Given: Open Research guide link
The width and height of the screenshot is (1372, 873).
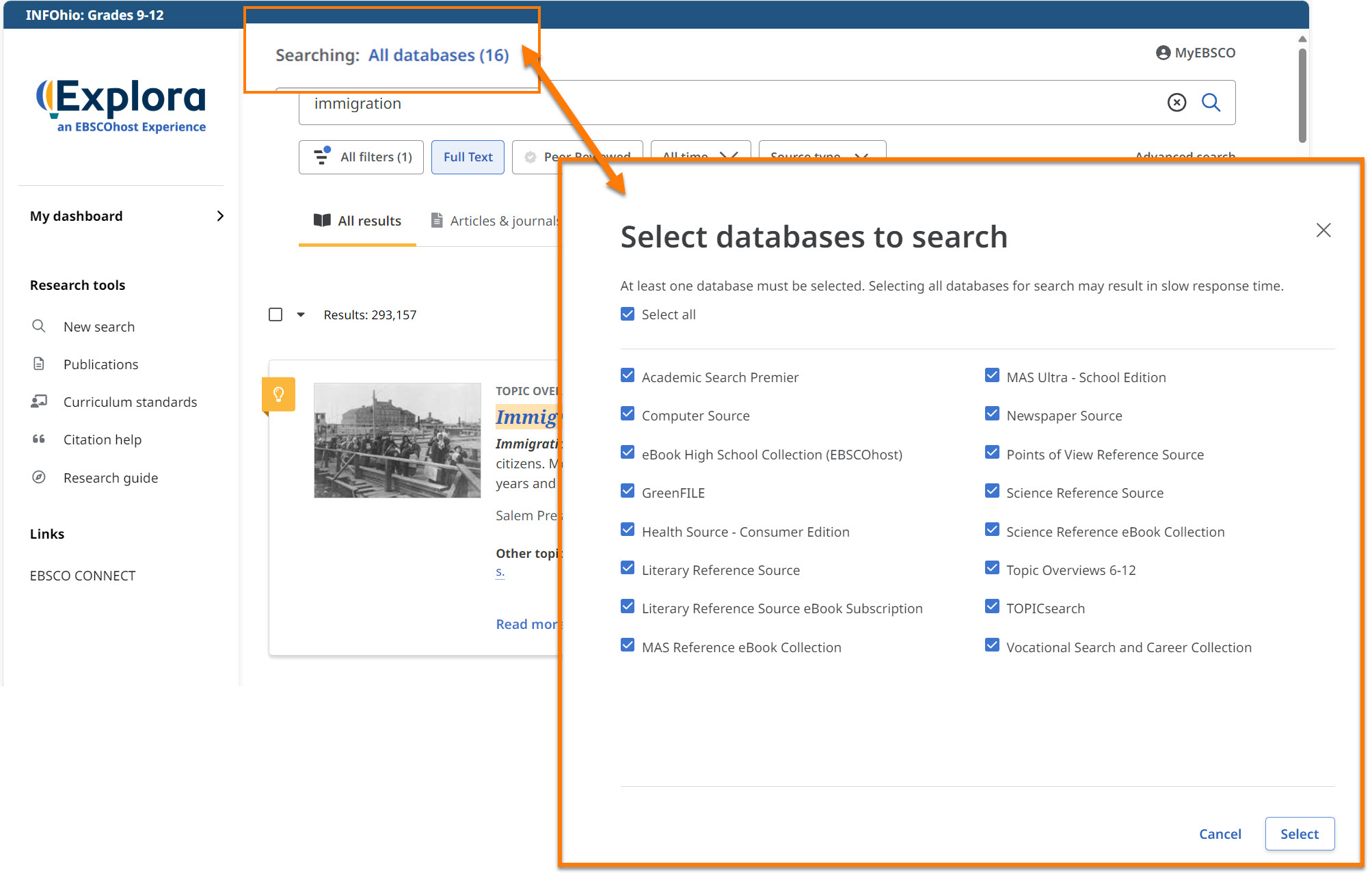Looking at the screenshot, I should (111, 478).
